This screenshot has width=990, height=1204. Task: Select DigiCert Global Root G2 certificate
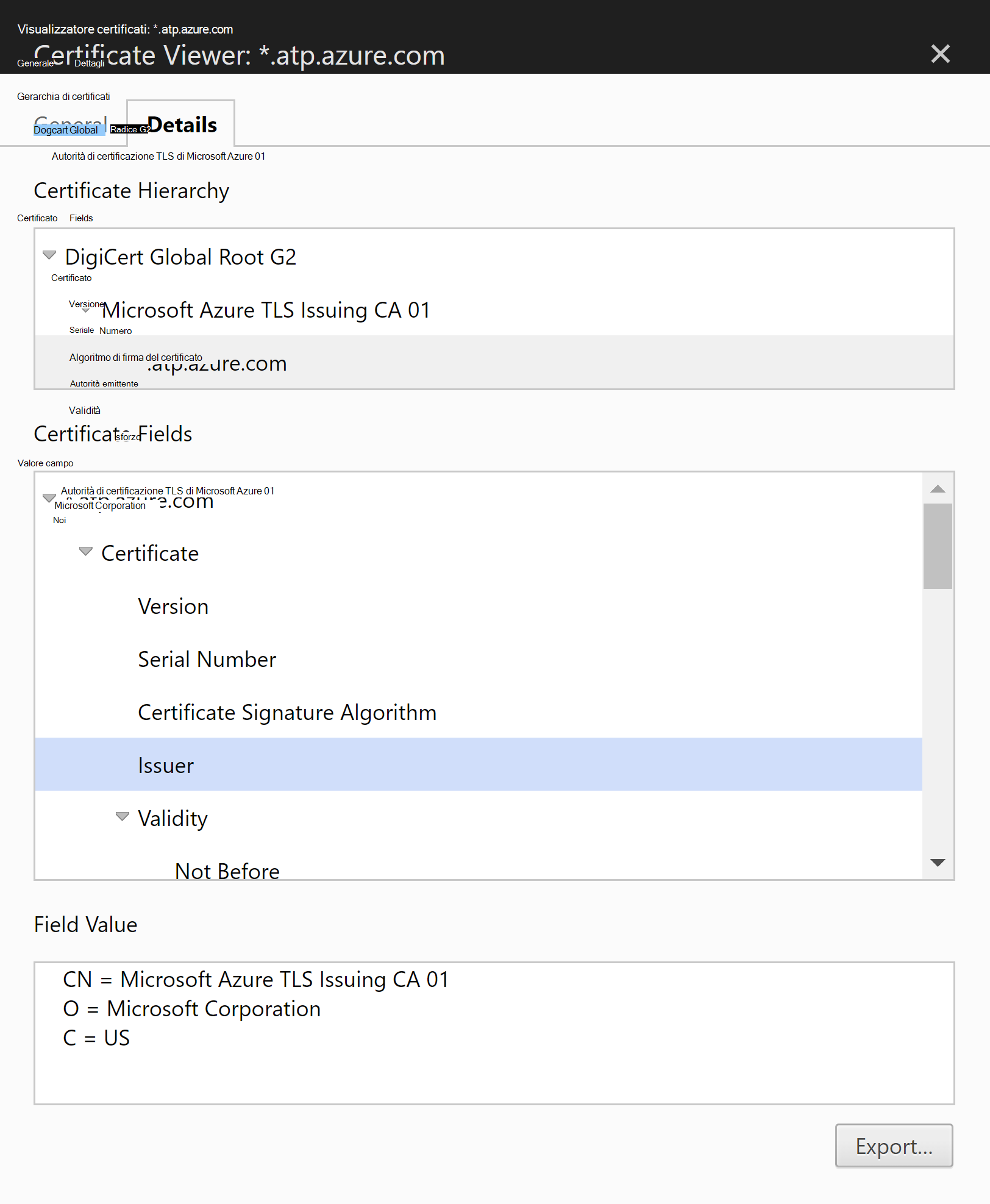180,257
